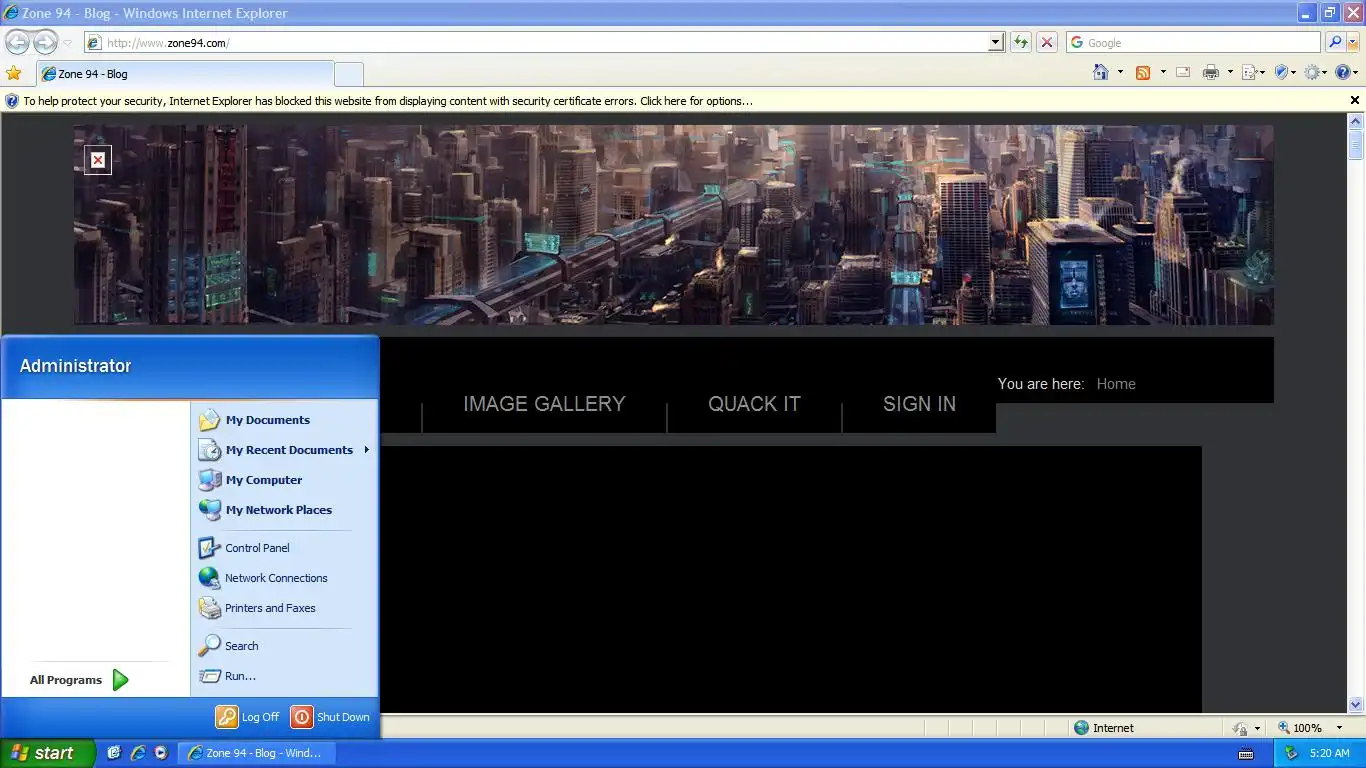
Task: Click the orange RSS Feeds icon
Action: [1143, 72]
